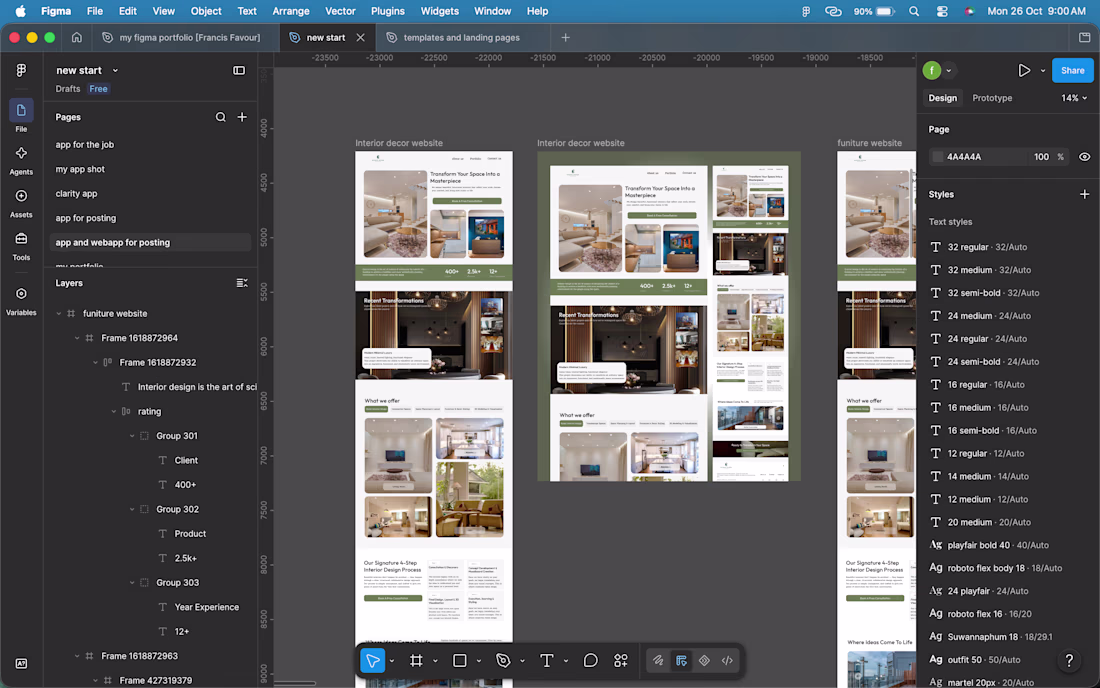Search pages with the magnifier icon
Screen dimensions: 1100x688
(220, 117)
